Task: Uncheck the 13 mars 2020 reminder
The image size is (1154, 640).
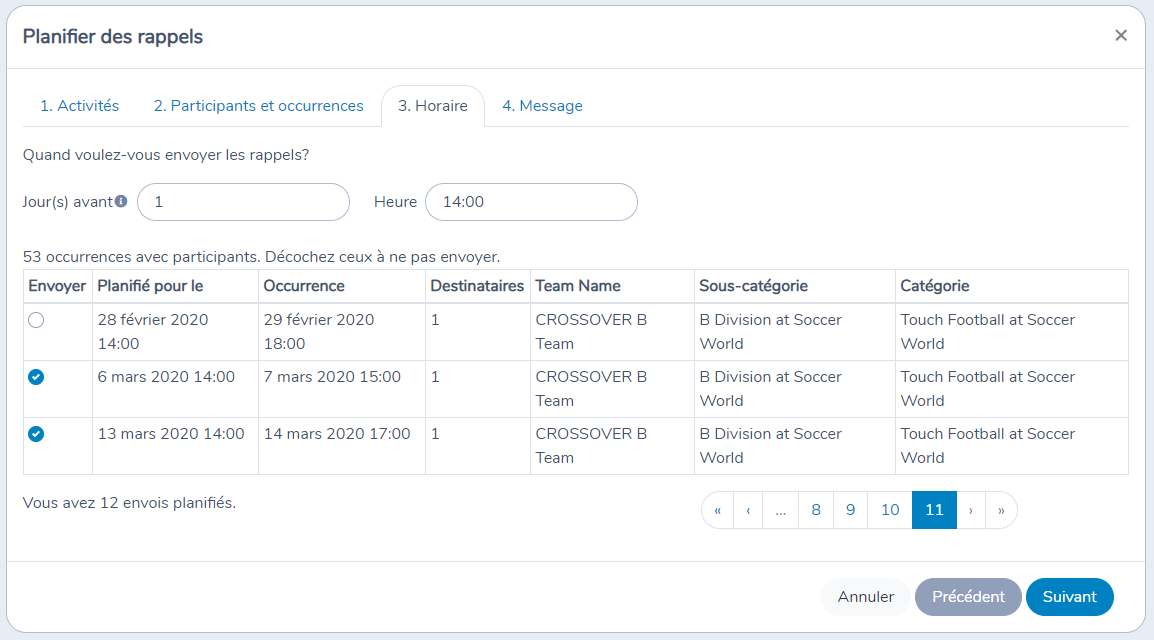Action: [36, 434]
